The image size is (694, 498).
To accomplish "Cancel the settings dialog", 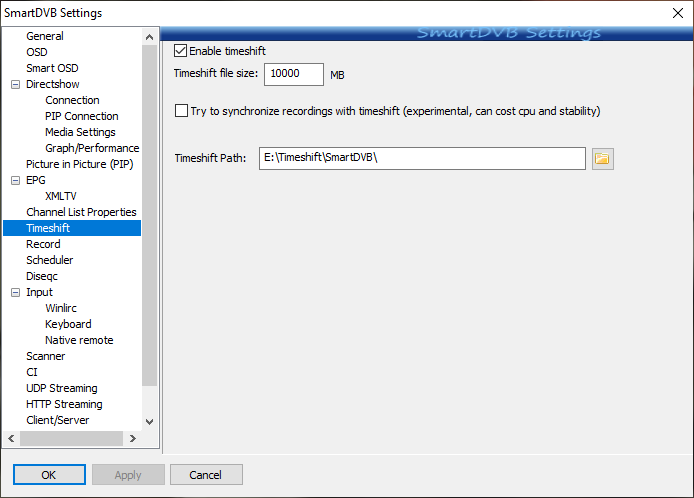I will click(206, 475).
